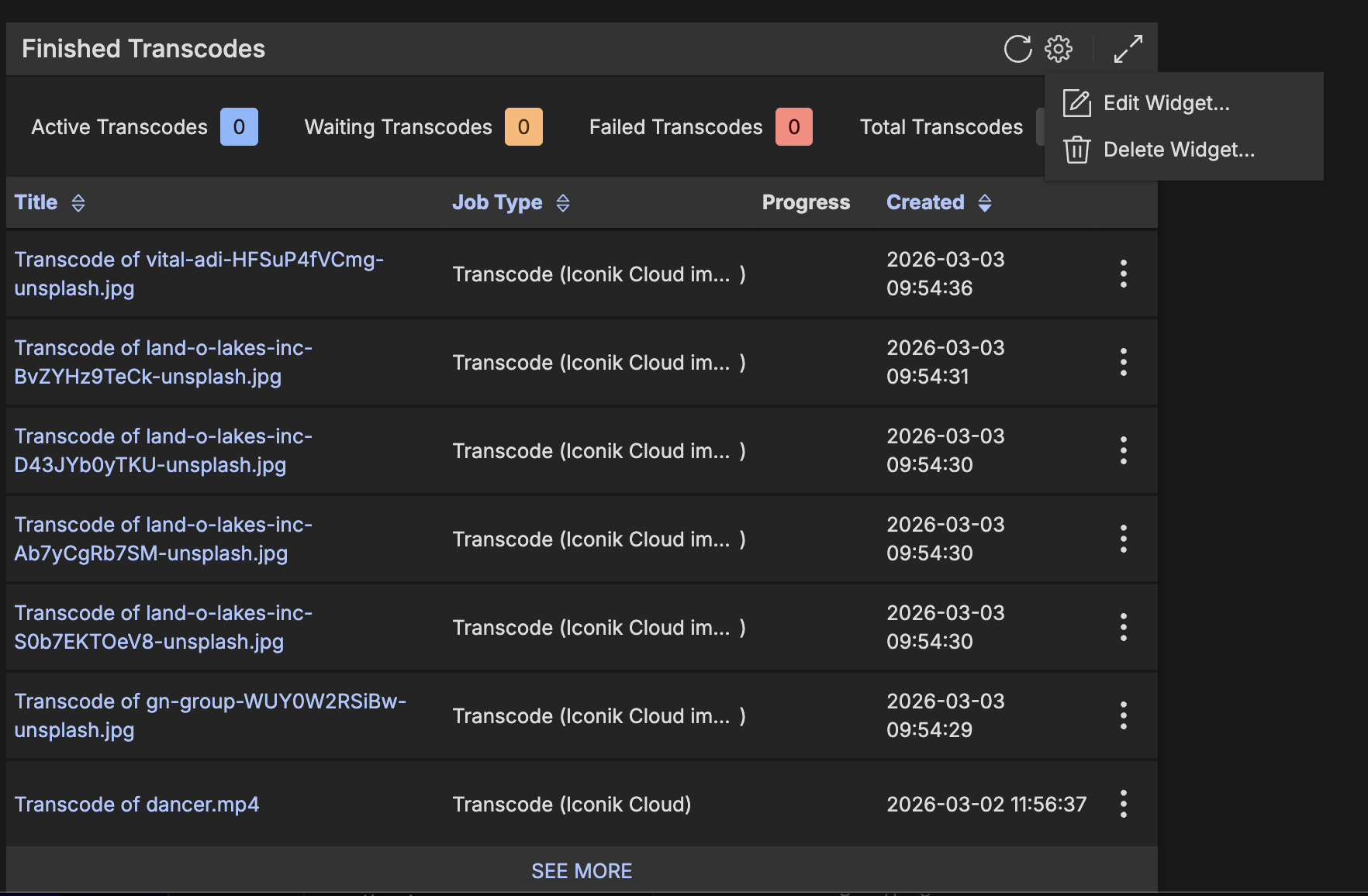
Task: Expand widget with the fullscreen arrows icon
Action: [1128, 49]
